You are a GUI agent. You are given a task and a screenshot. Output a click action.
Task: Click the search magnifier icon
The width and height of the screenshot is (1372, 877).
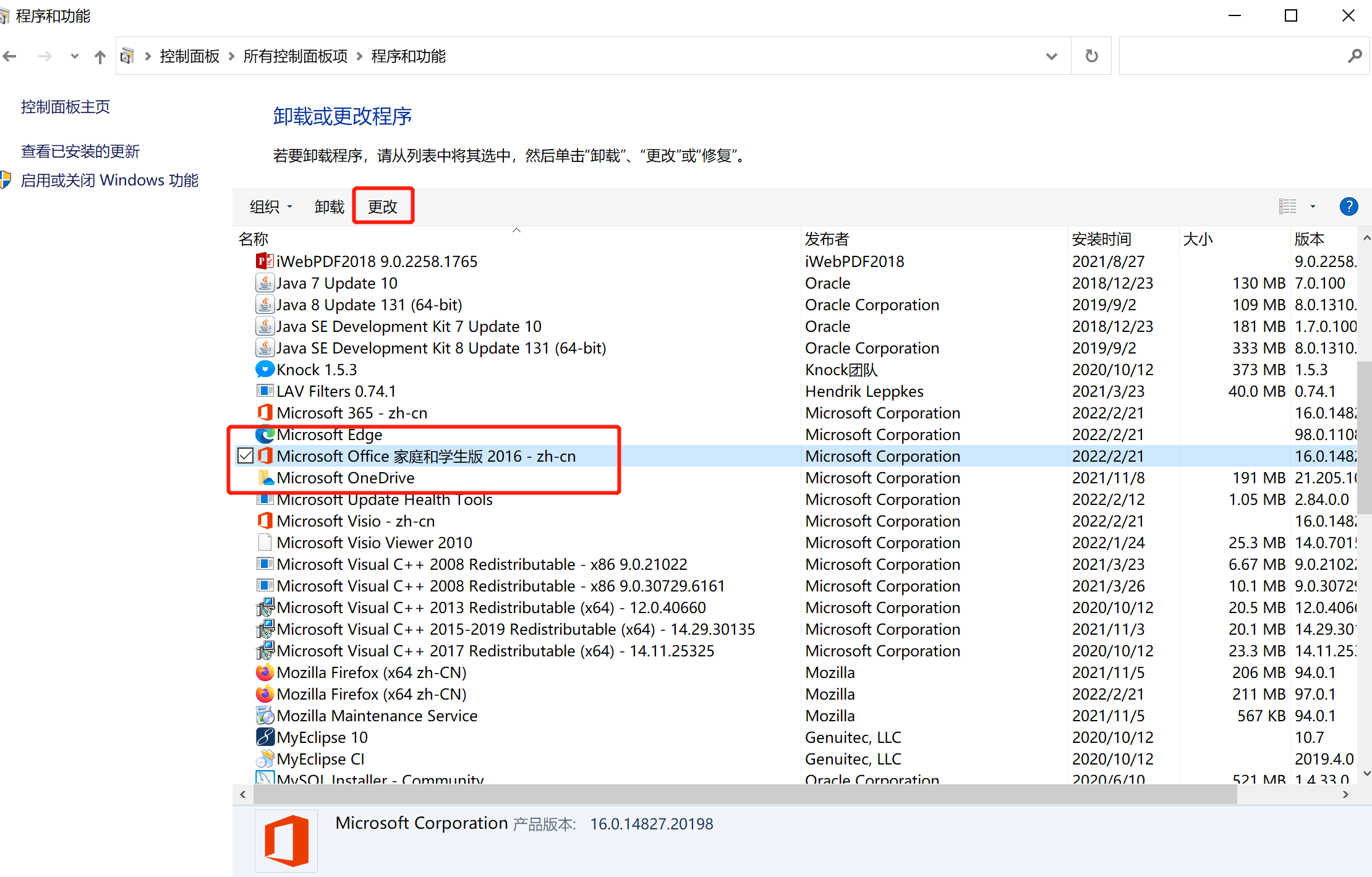[x=1354, y=56]
